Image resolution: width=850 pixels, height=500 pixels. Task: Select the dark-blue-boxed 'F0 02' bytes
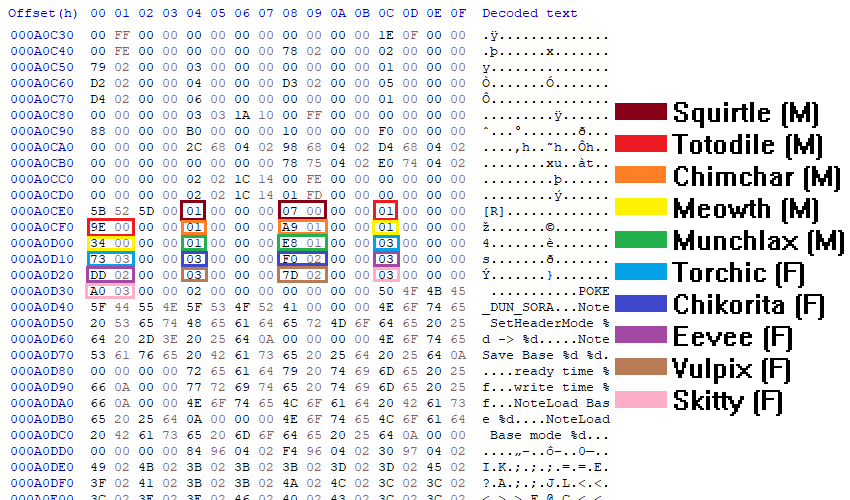302,259
